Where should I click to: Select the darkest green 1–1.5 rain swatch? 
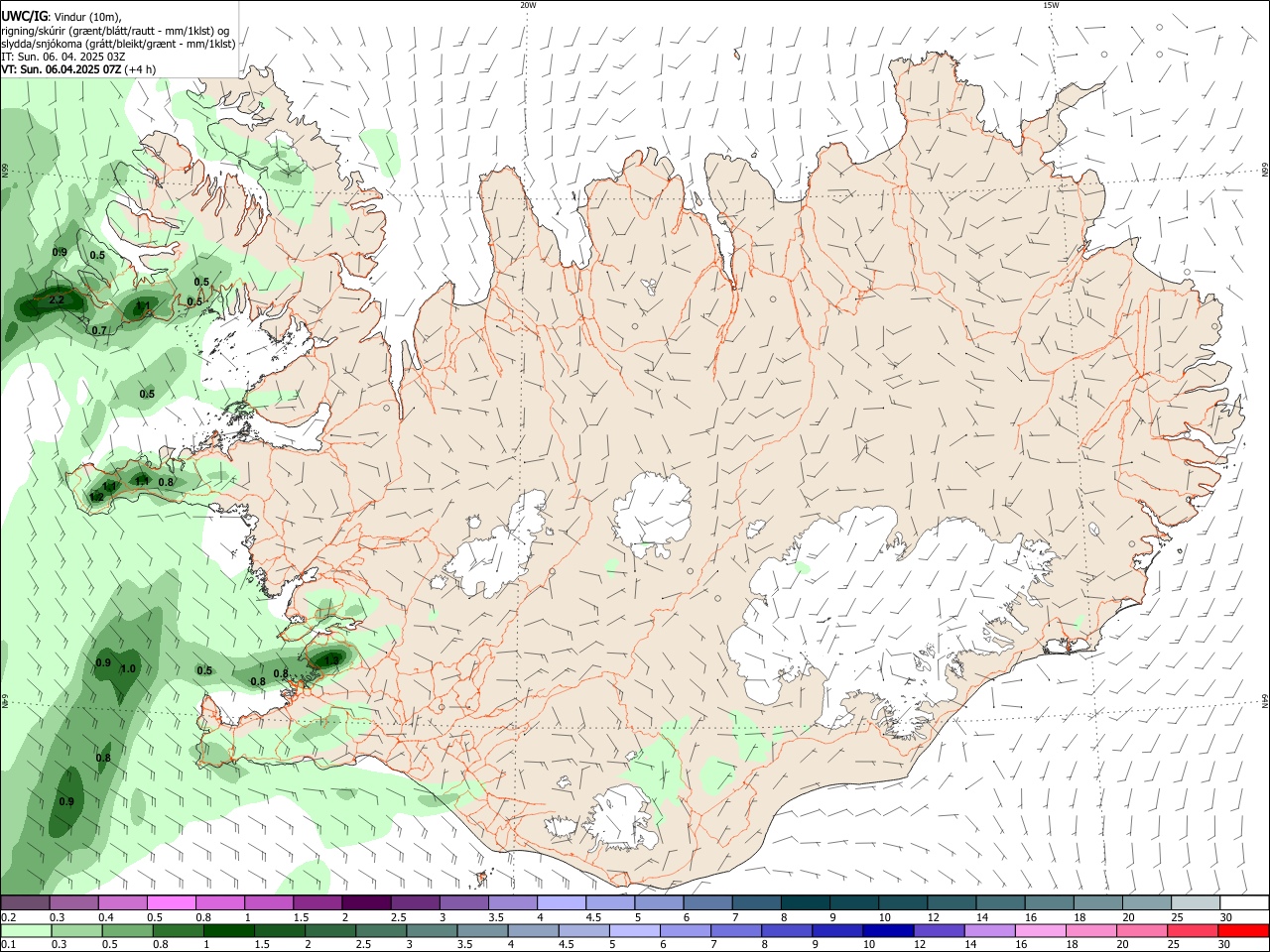click(228, 930)
